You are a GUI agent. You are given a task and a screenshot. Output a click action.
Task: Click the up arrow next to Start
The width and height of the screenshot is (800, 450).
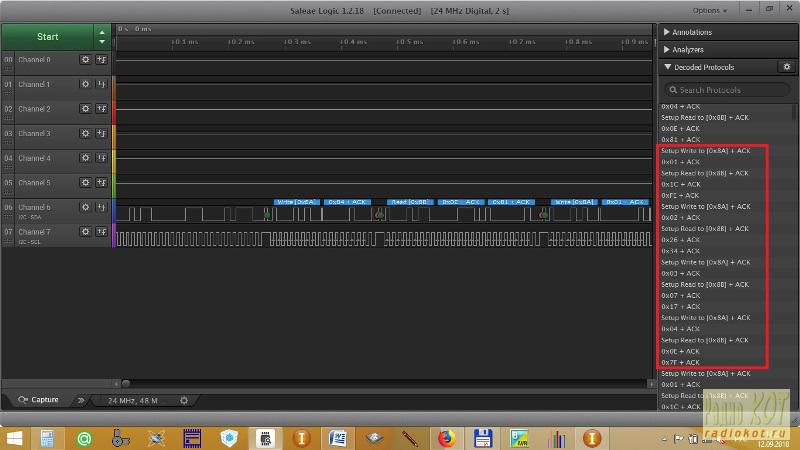click(102, 32)
